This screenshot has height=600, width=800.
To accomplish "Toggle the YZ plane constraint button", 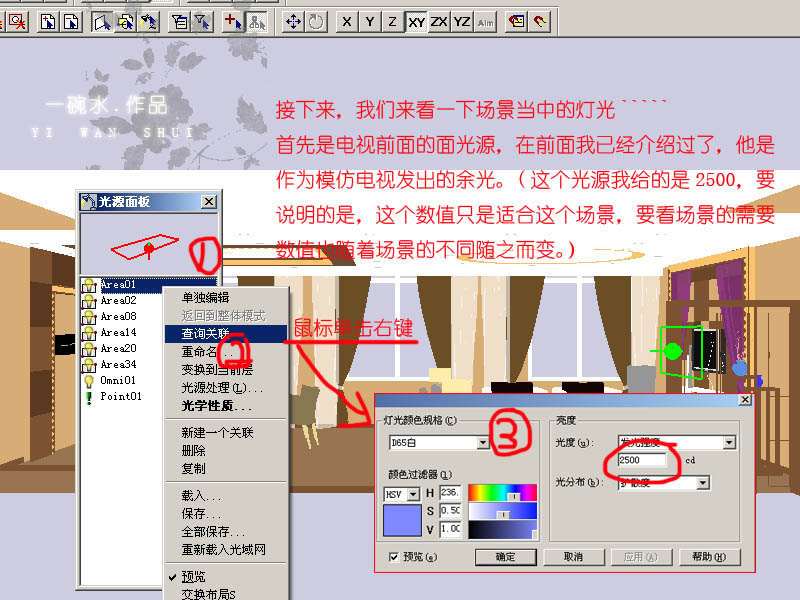I will pyautogui.click(x=462, y=22).
